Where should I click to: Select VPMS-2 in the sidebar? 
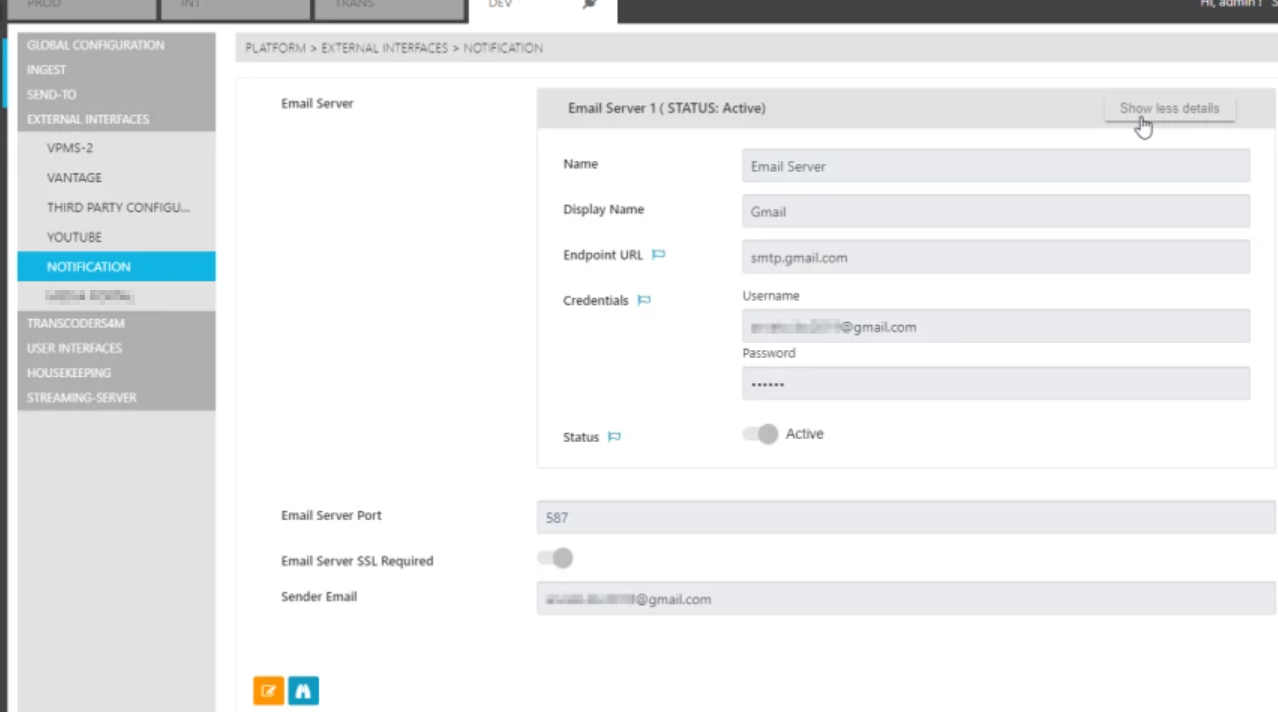point(70,148)
